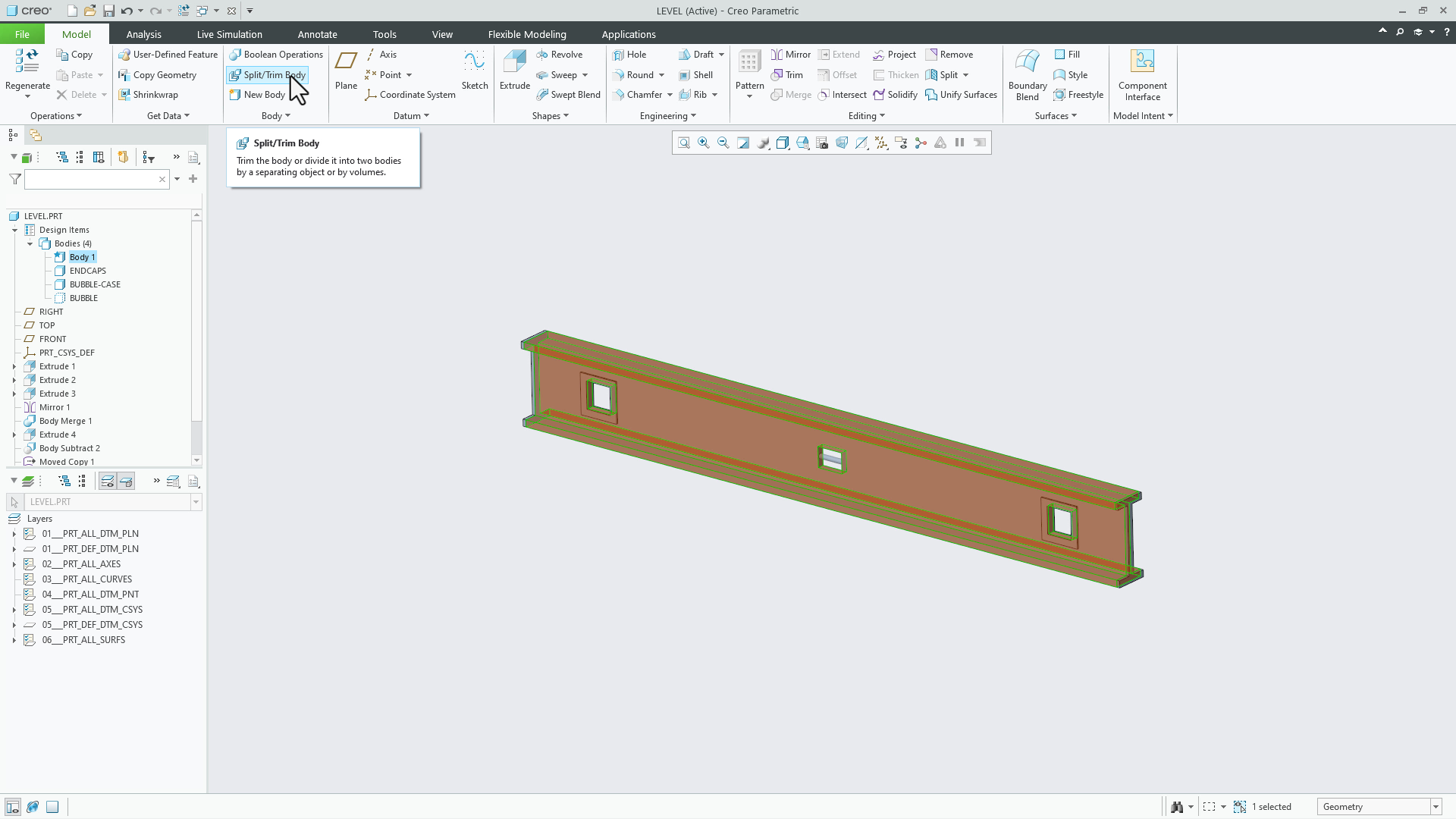Activate the Mirror editing tool
The height and width of the screenshot is (819, 1456).
click(790, 54)
